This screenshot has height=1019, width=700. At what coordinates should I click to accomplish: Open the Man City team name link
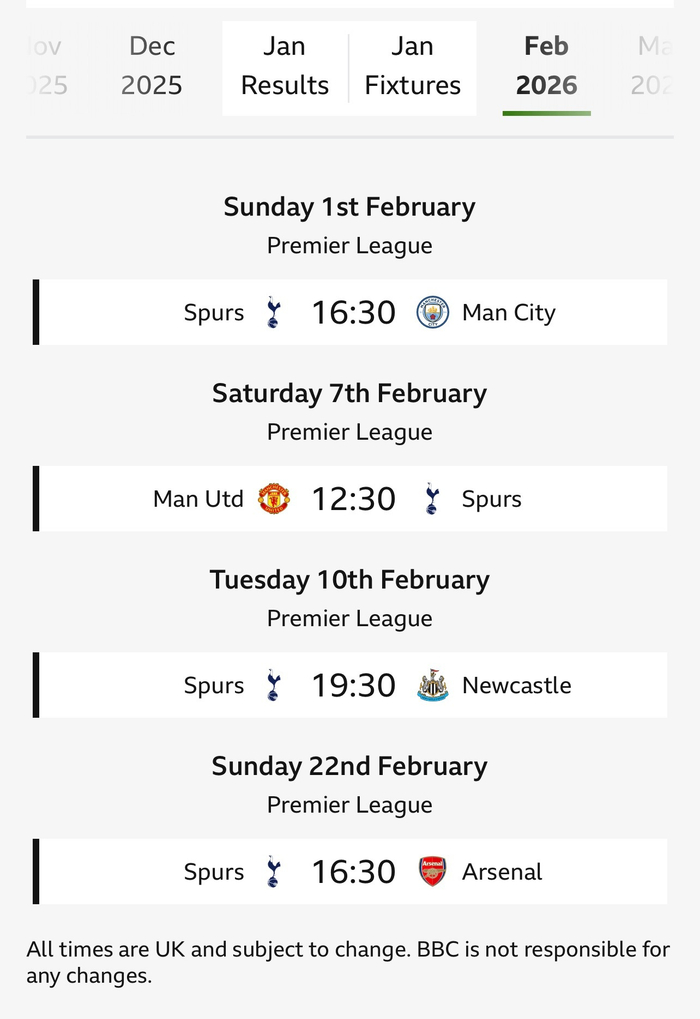pos(508,313)
